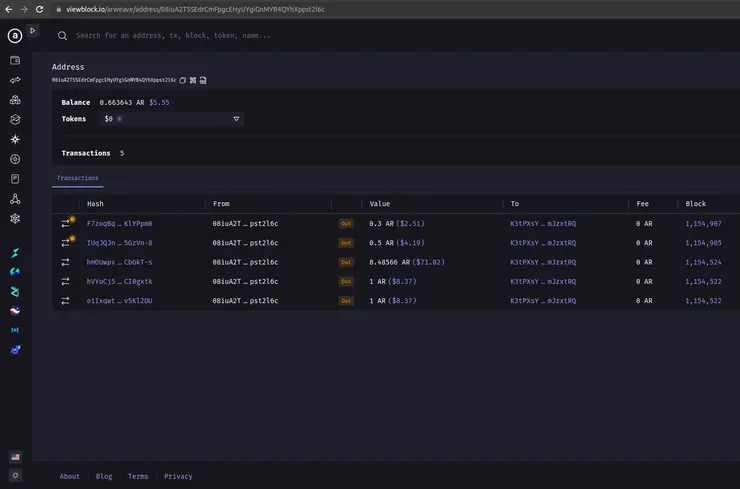This screenshot has width=740, height=489.
Task: Click the Arweave 'a' logo in the sidebar
Action: (x=15, y=35)
